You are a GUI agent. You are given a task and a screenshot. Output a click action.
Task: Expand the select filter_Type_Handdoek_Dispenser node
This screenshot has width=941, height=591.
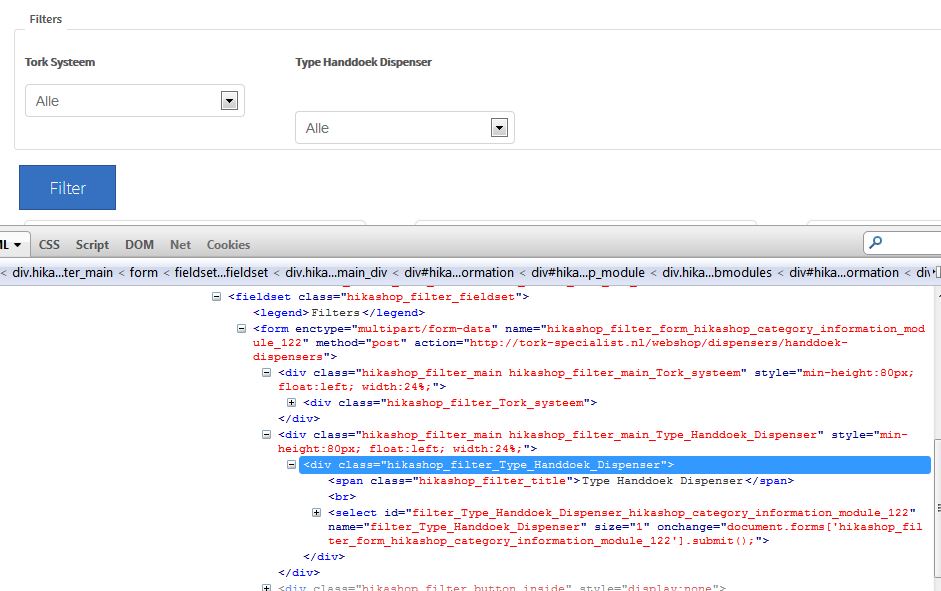coord(317,512)
